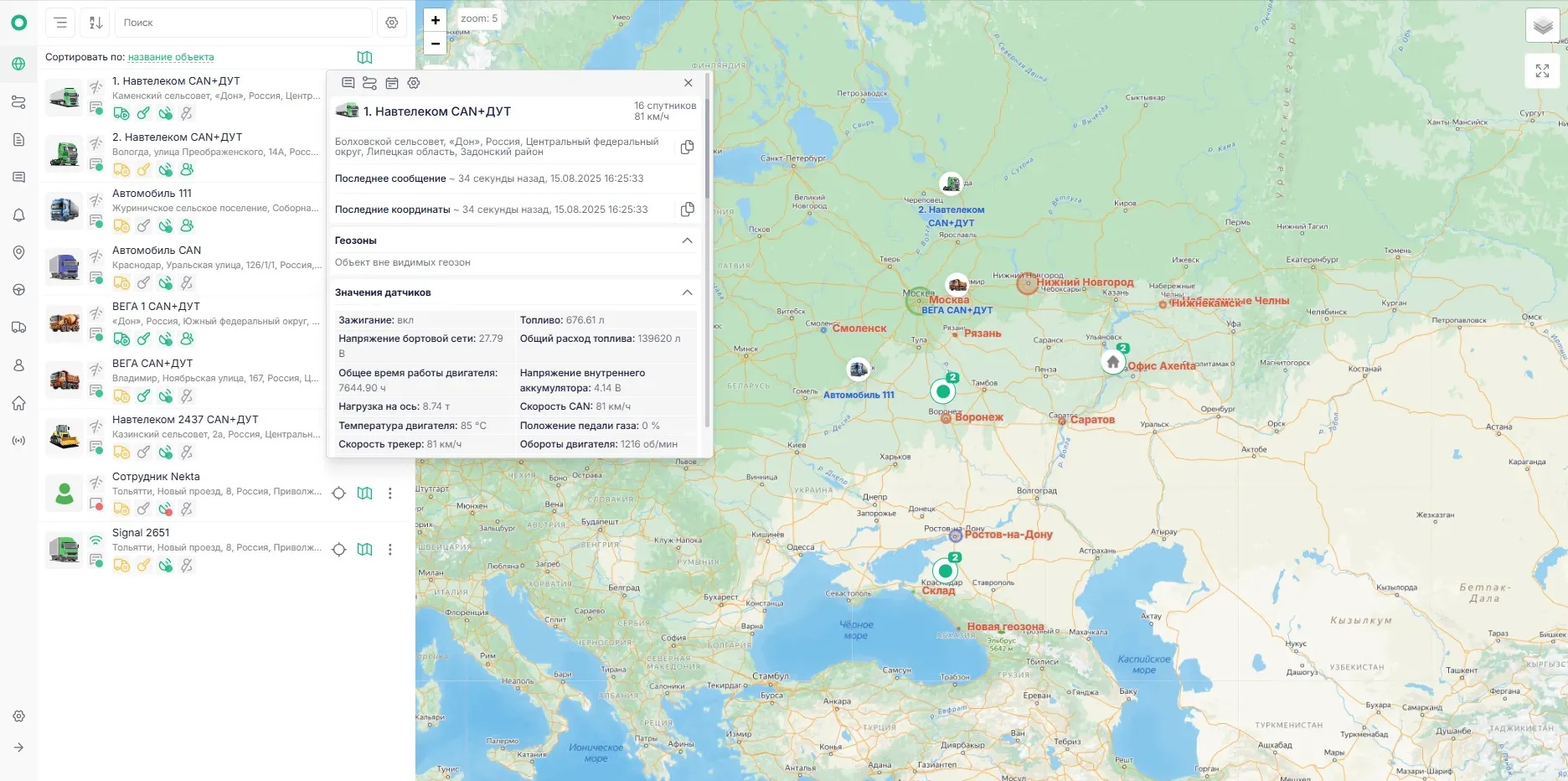
Task: Focus the Поиск search field
Action: pyautogui.click(x=244, y=23)
